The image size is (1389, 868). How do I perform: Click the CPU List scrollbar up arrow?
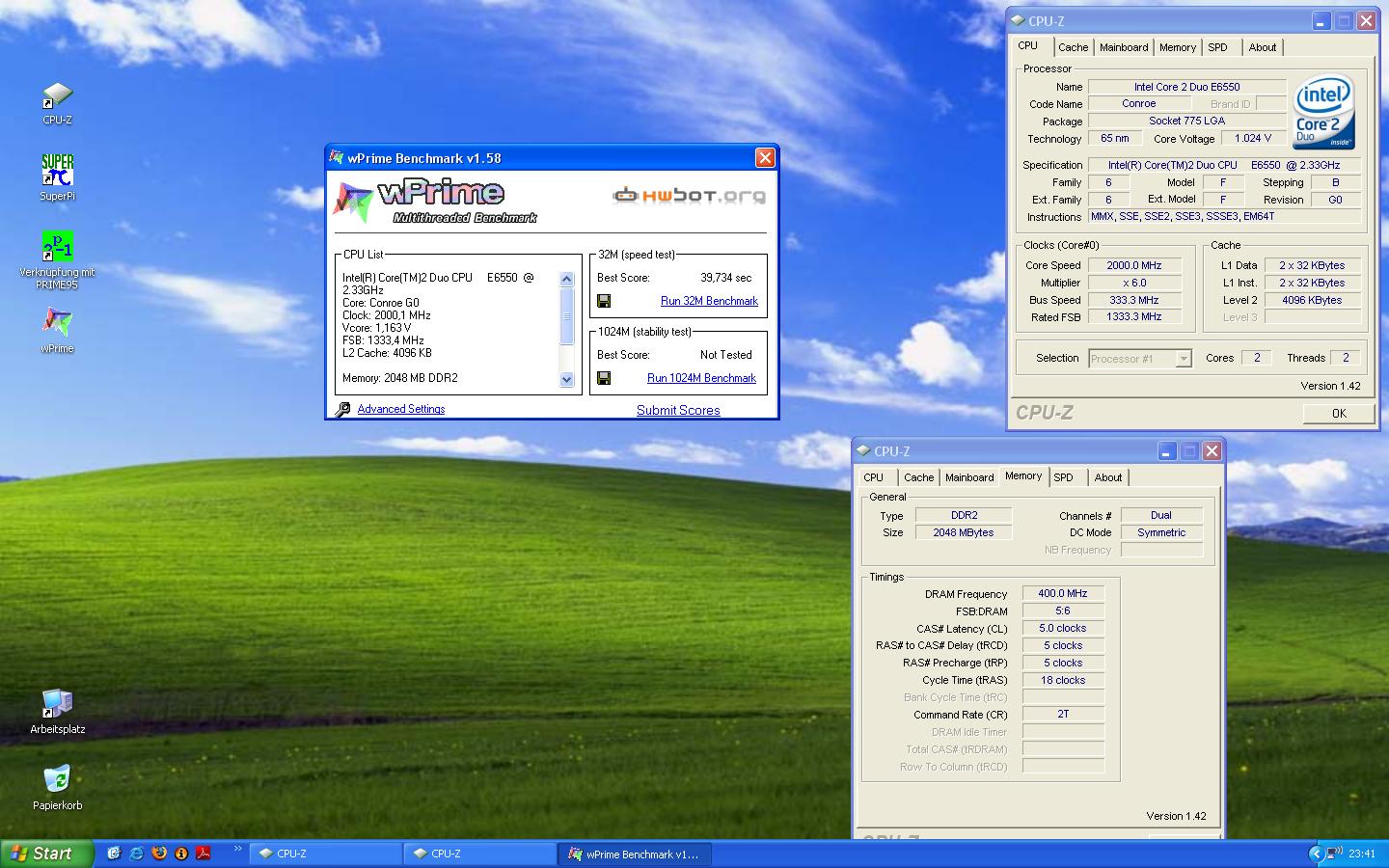(566, 279)
